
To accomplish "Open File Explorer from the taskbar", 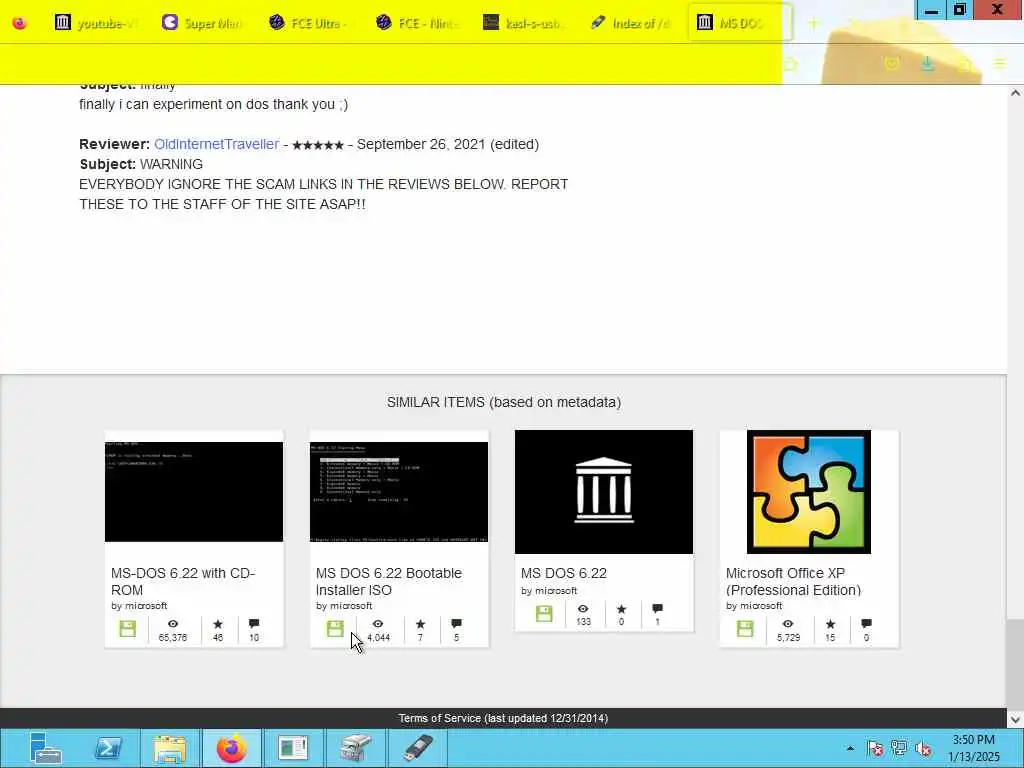I will [170, 748].
